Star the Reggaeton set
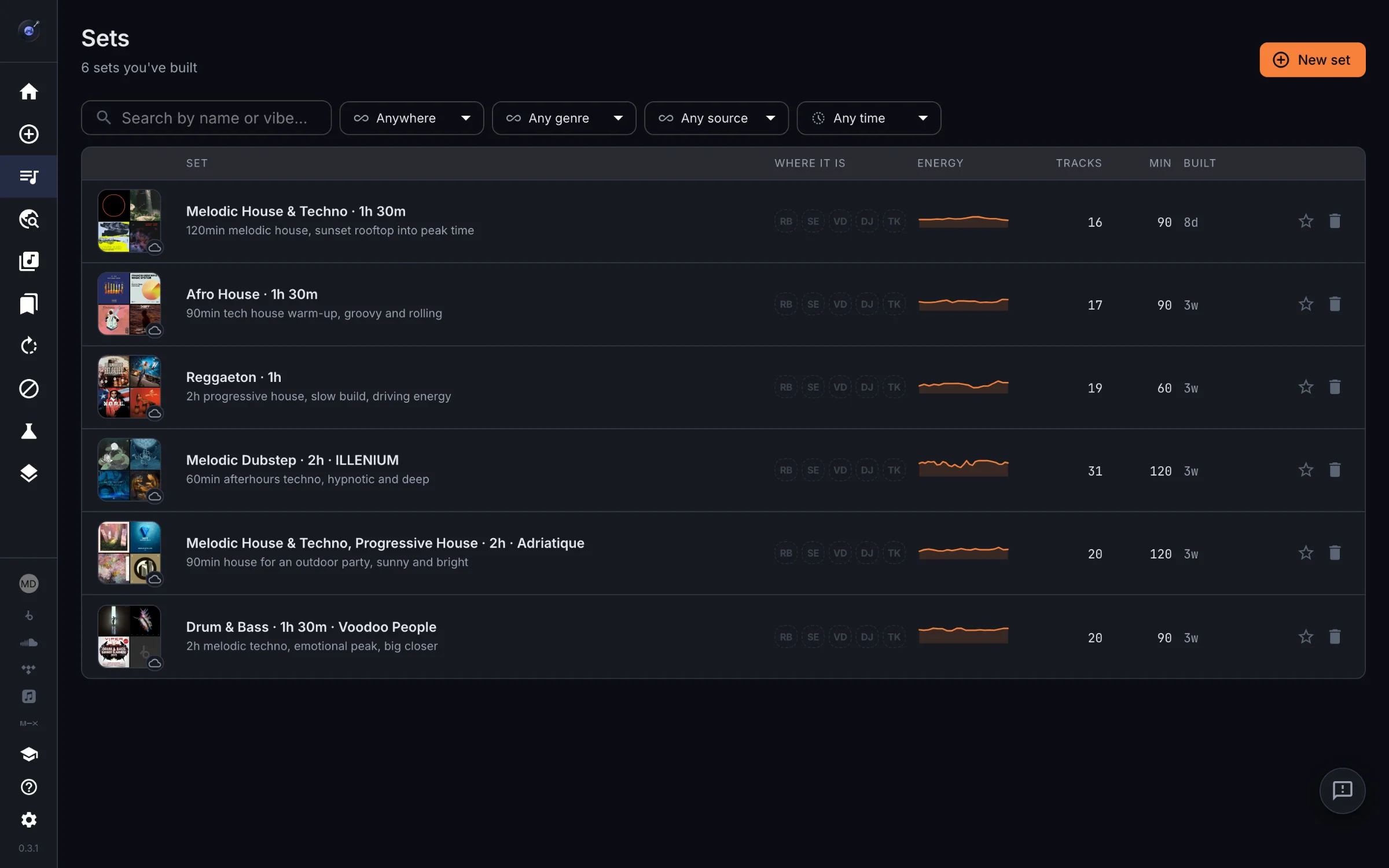The height and width of the screenshot is (868, 1389). [x=1306, y=387]
